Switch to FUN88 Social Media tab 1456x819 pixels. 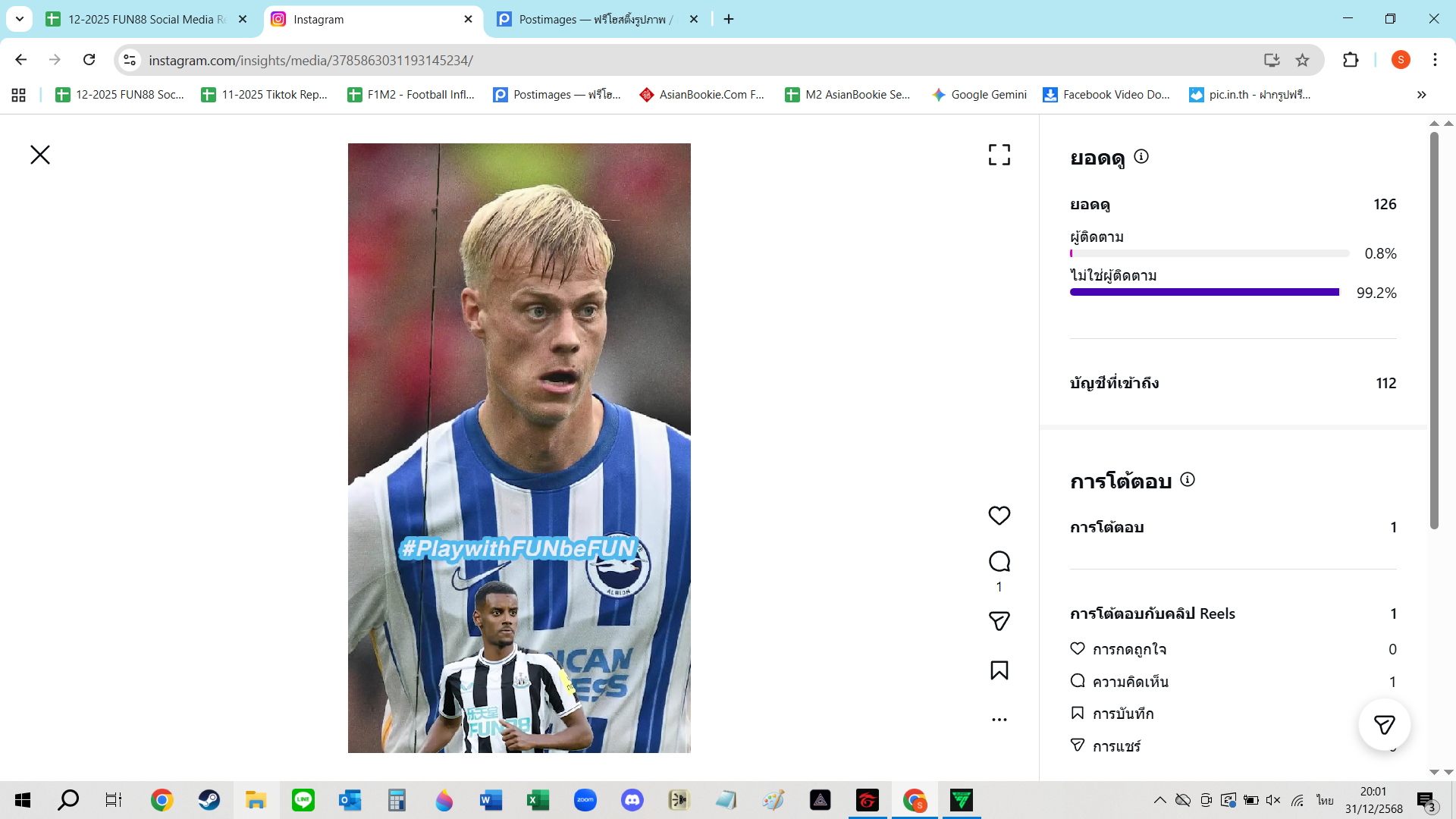[144, 19]
